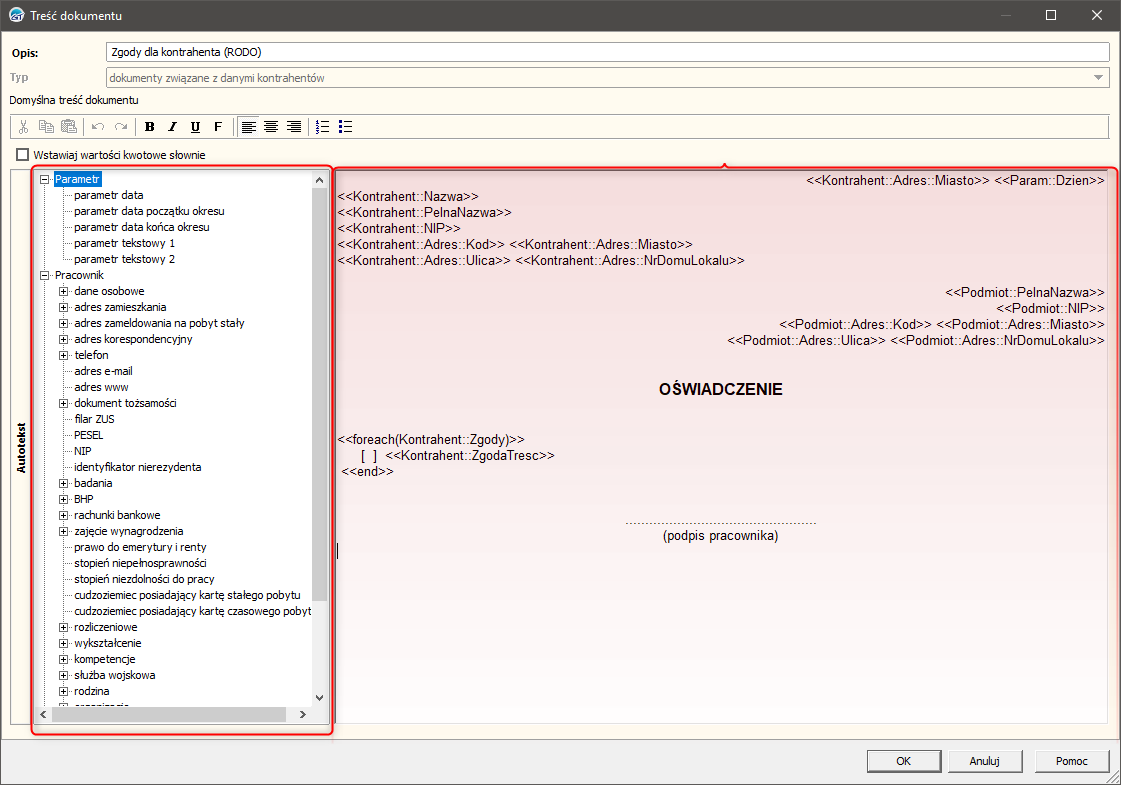Expand the dokument tożsamości node
This screenshot has width=1121, height=785.
tap(64, 403)
